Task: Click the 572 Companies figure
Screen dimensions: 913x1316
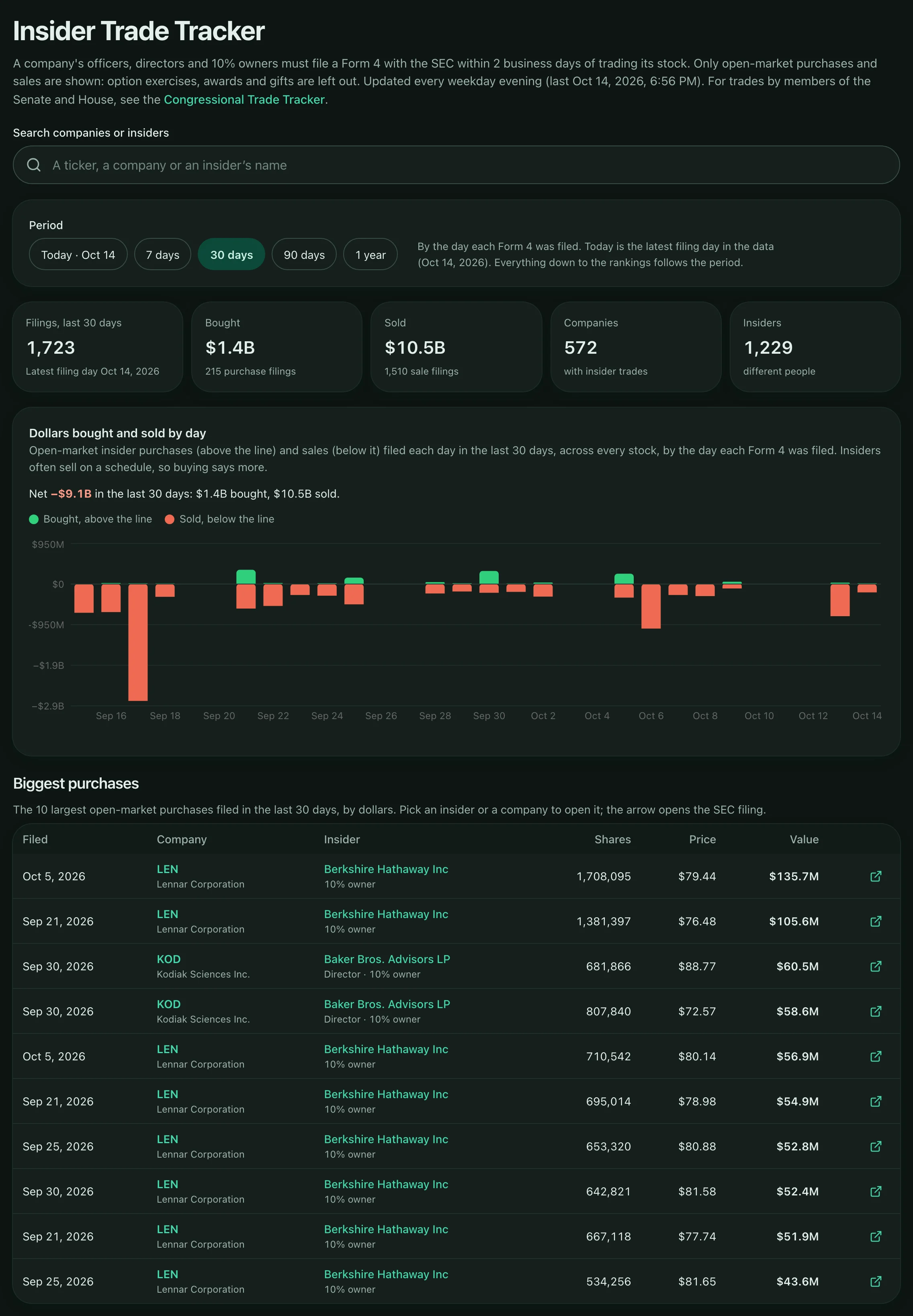Action: click(581, 347)
